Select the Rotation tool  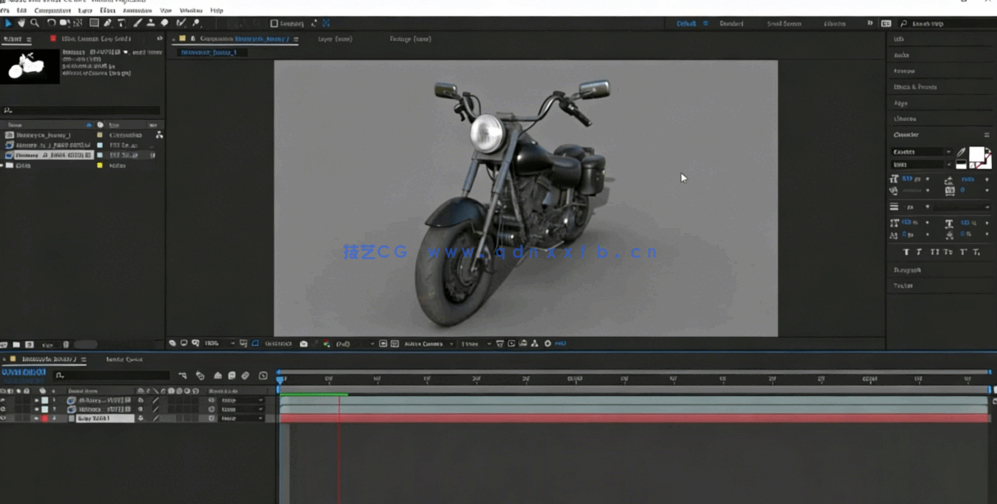tap(51, 23)
